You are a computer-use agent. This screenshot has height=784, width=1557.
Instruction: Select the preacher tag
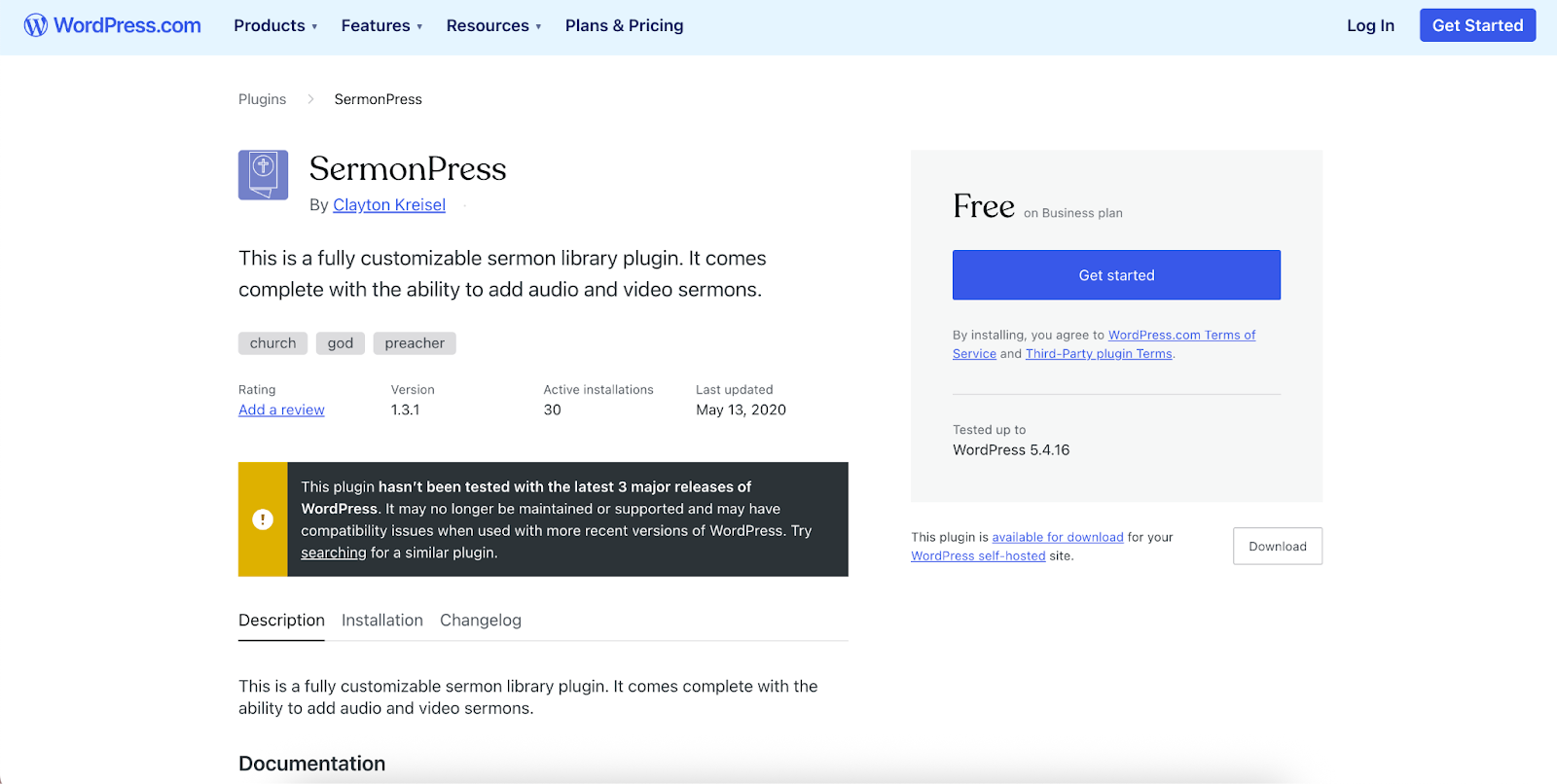414,343
